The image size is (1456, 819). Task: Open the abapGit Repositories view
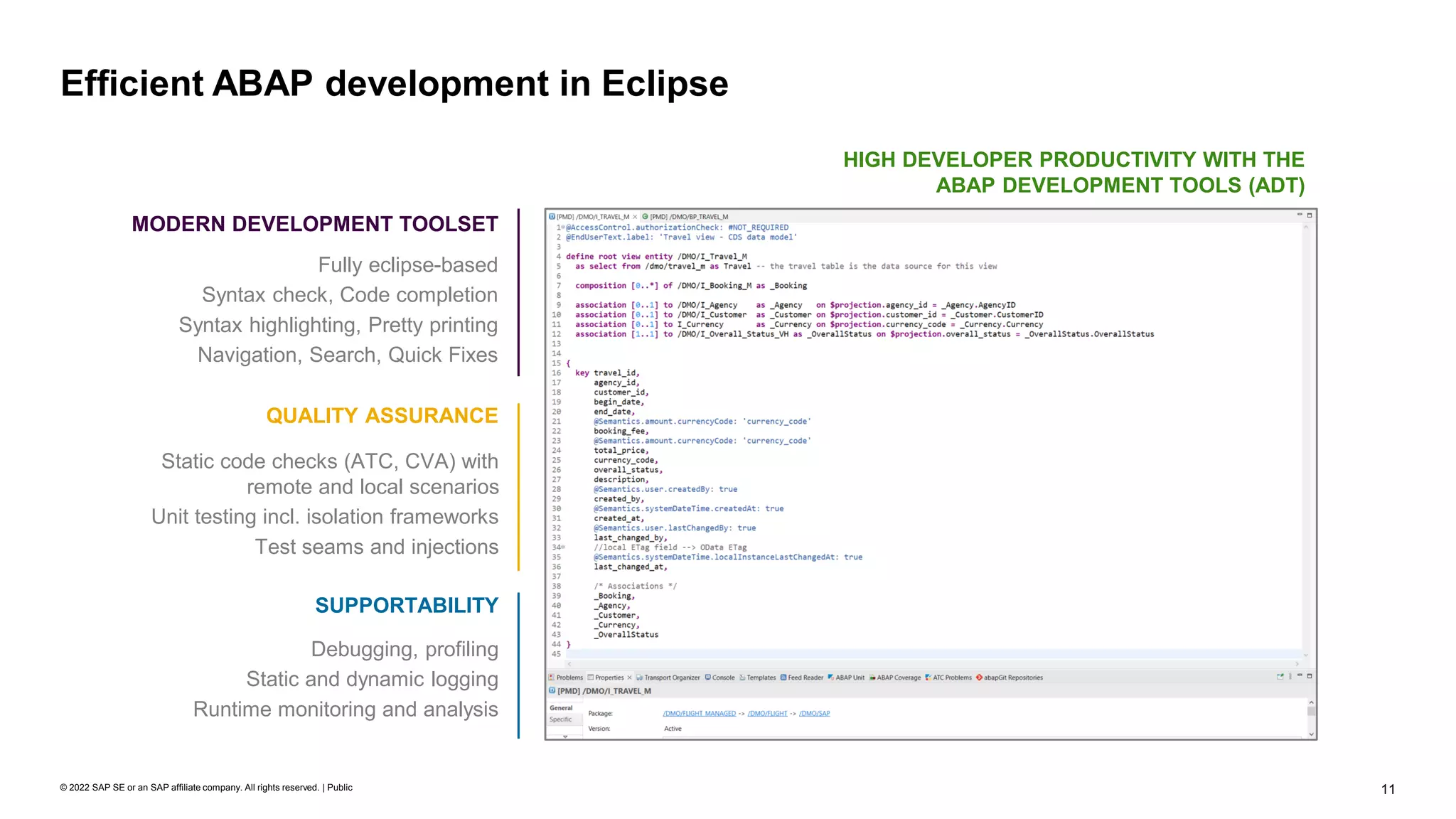pyautogui.click(x=1012, y=678)
